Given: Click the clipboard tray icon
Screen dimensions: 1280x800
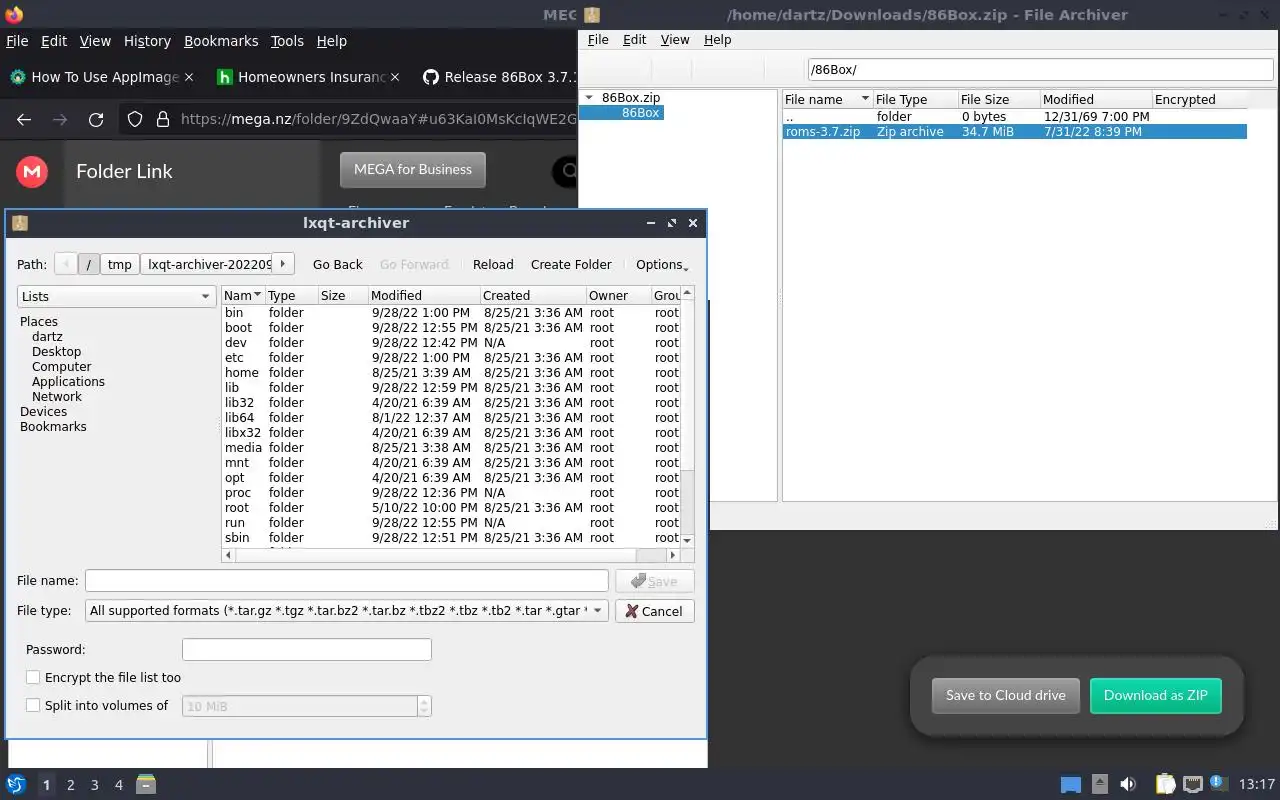Looking at the screenshot, I should [x=1165, y=785].
